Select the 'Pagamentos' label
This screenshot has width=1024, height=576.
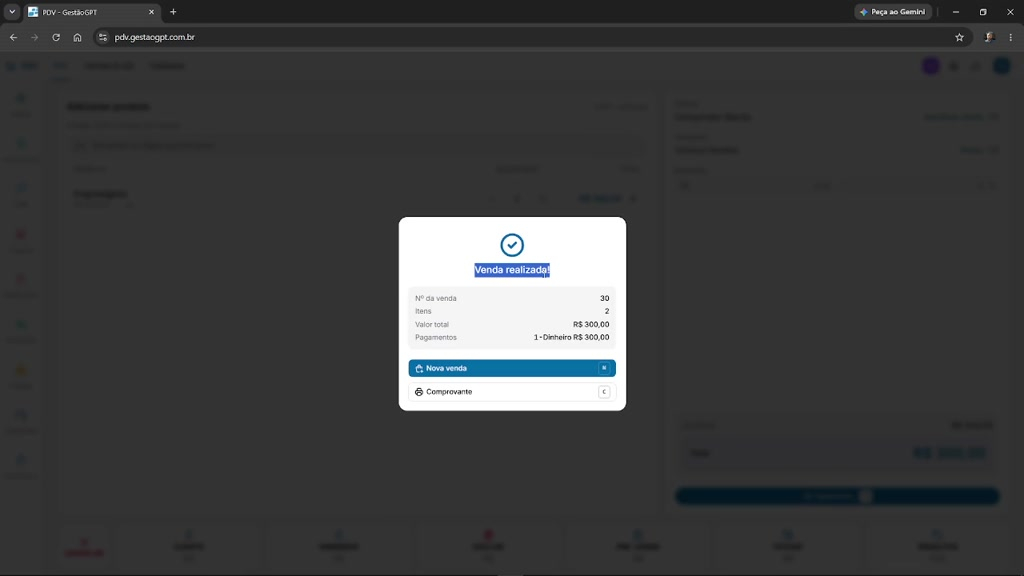[x=436, y=338]
